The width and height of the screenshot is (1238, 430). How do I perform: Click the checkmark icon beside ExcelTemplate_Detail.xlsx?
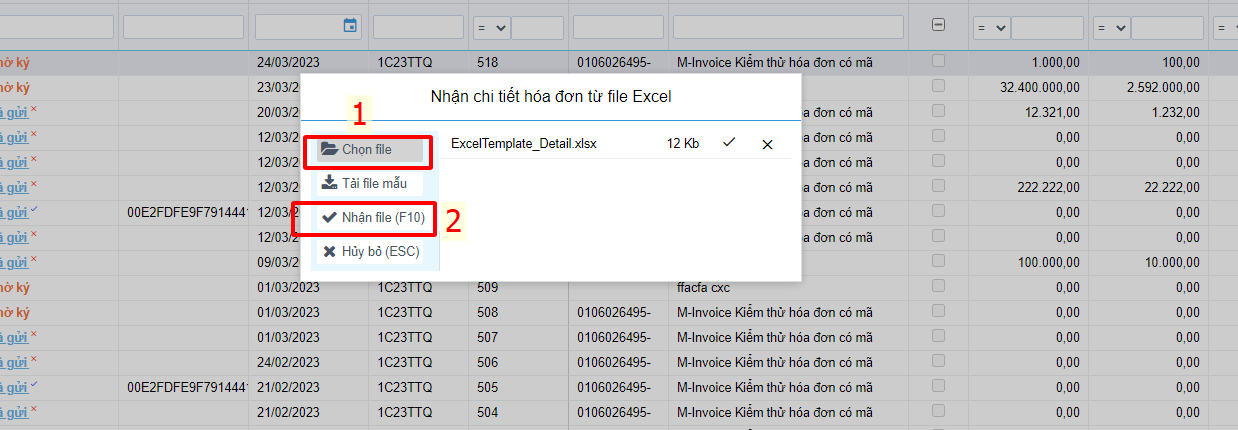[729, 143]
